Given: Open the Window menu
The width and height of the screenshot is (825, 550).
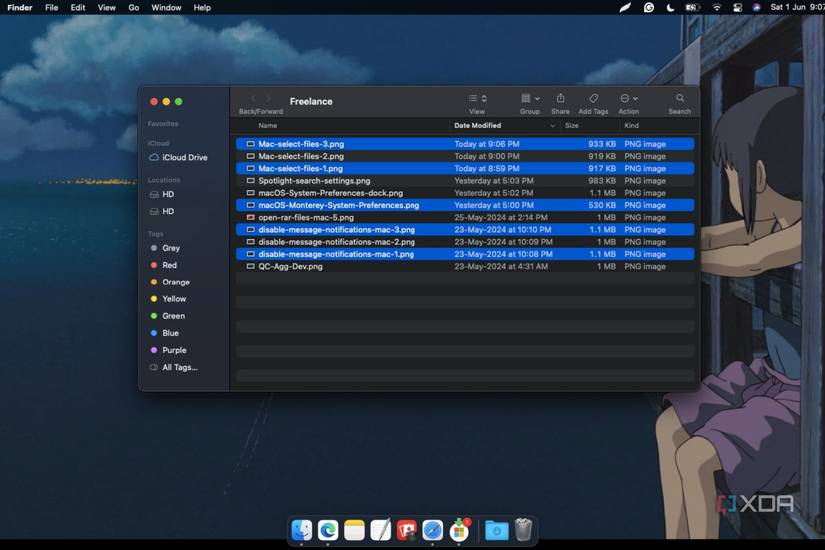Looking at the screenshot, I should click(166, 7).
